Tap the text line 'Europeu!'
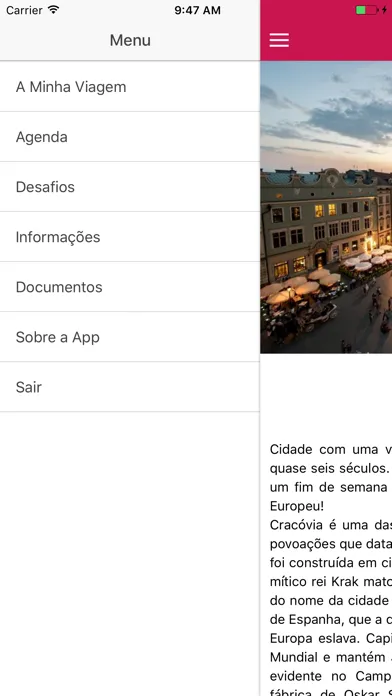The image size is (392, 696). (x=297, y=506)
